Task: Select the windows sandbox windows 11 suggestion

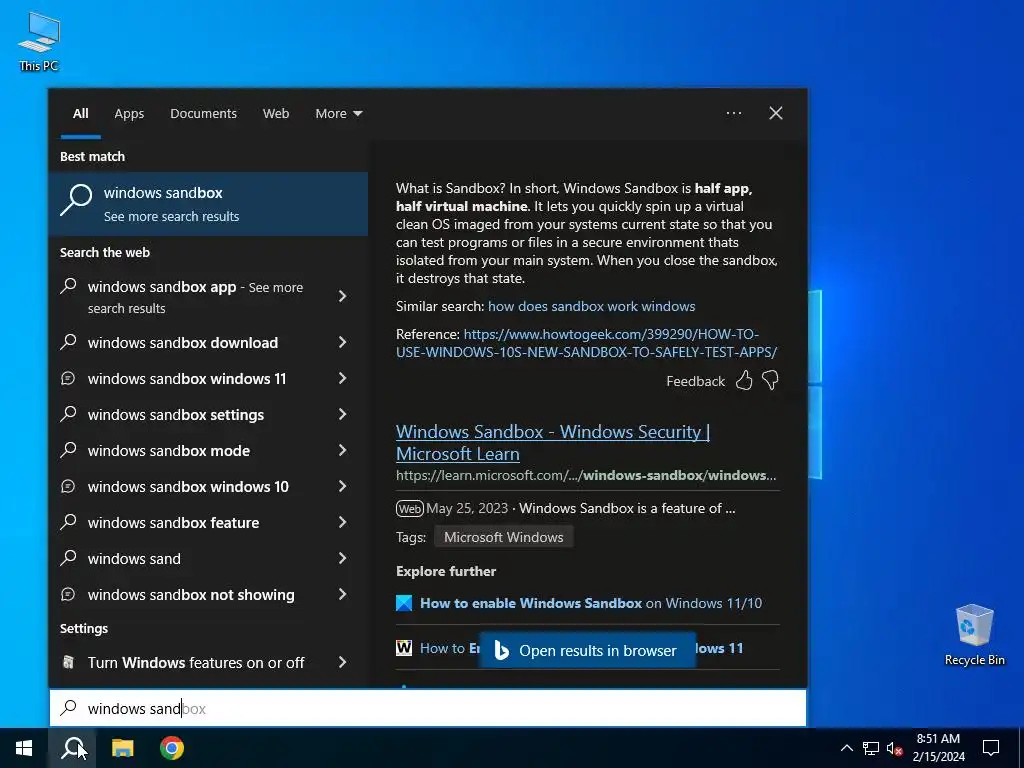Action: coord(189,378)
